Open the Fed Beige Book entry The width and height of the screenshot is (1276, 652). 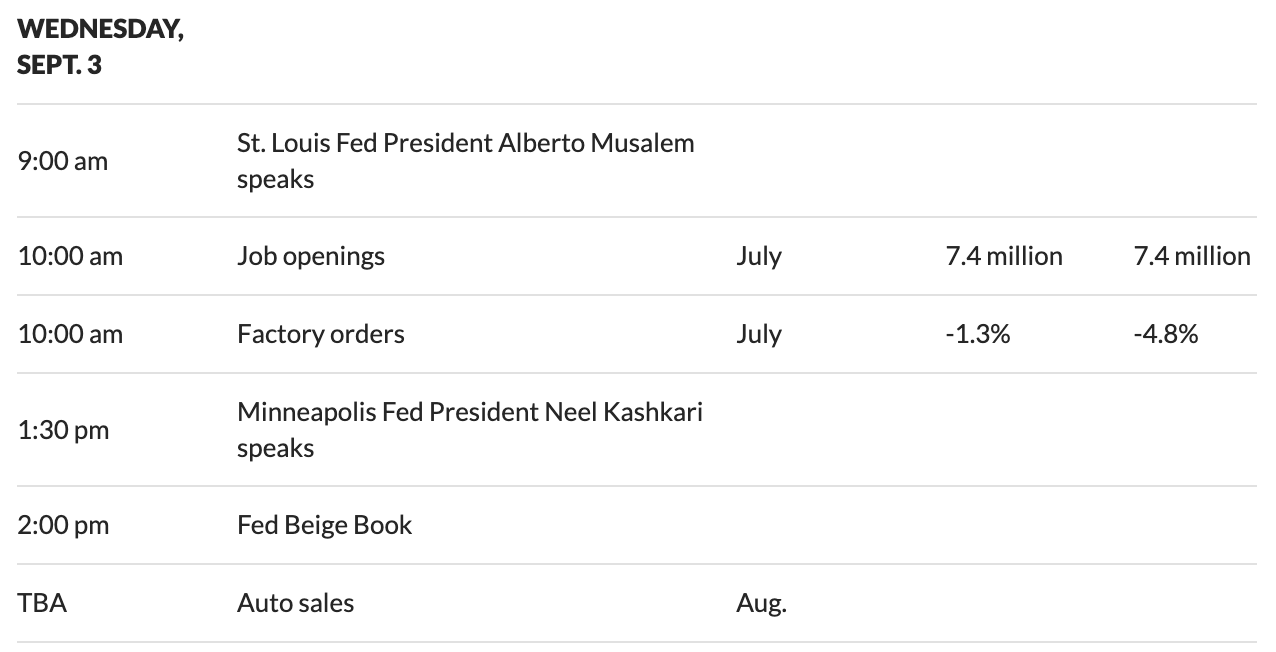tap(324, 525)
